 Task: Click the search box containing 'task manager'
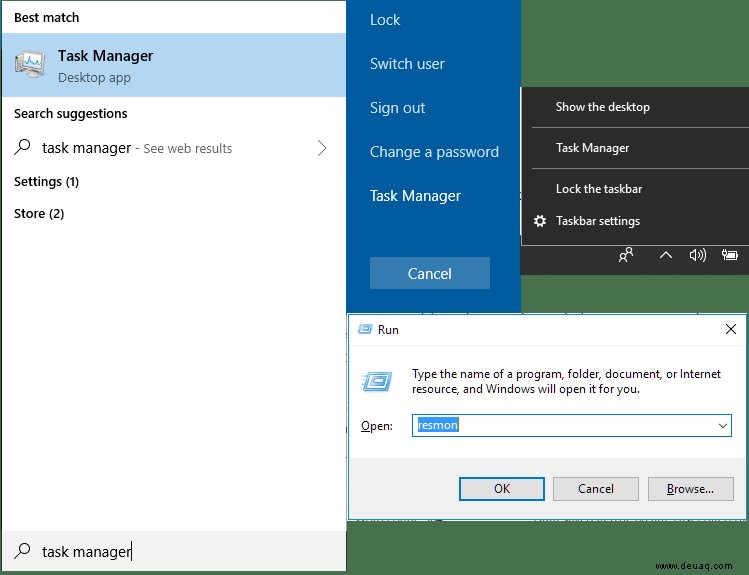[x=173, y=551]
